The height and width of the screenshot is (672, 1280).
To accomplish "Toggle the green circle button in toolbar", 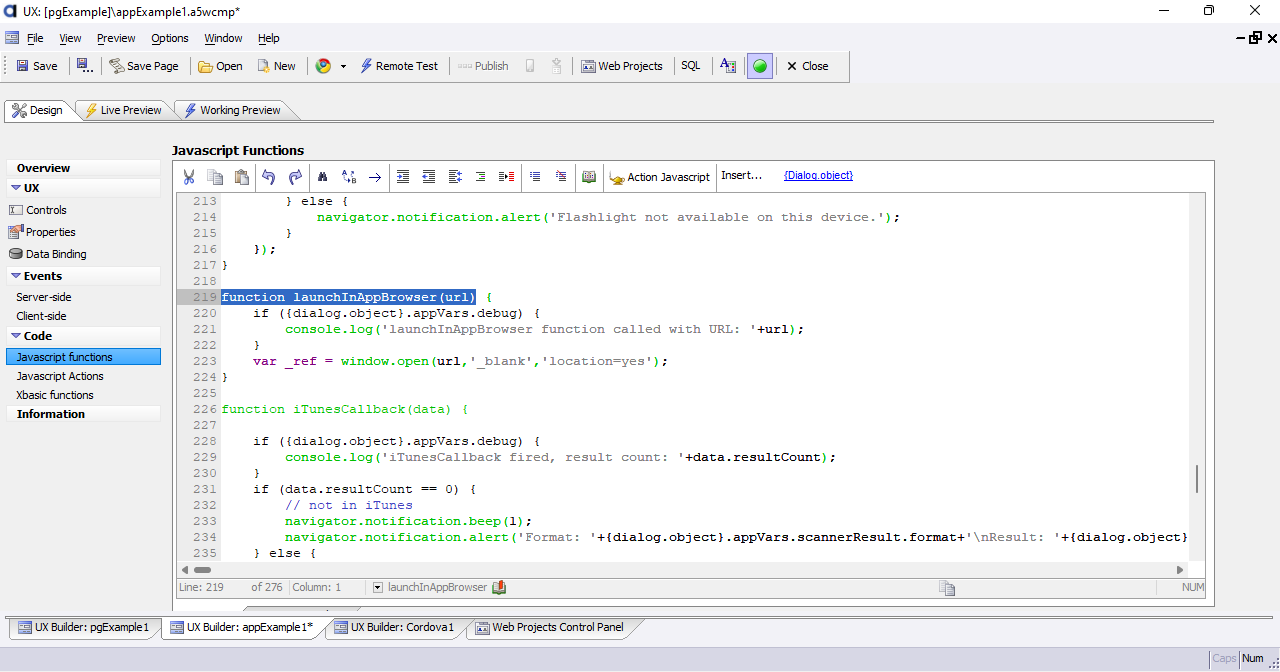I will (x=760, y=66).
